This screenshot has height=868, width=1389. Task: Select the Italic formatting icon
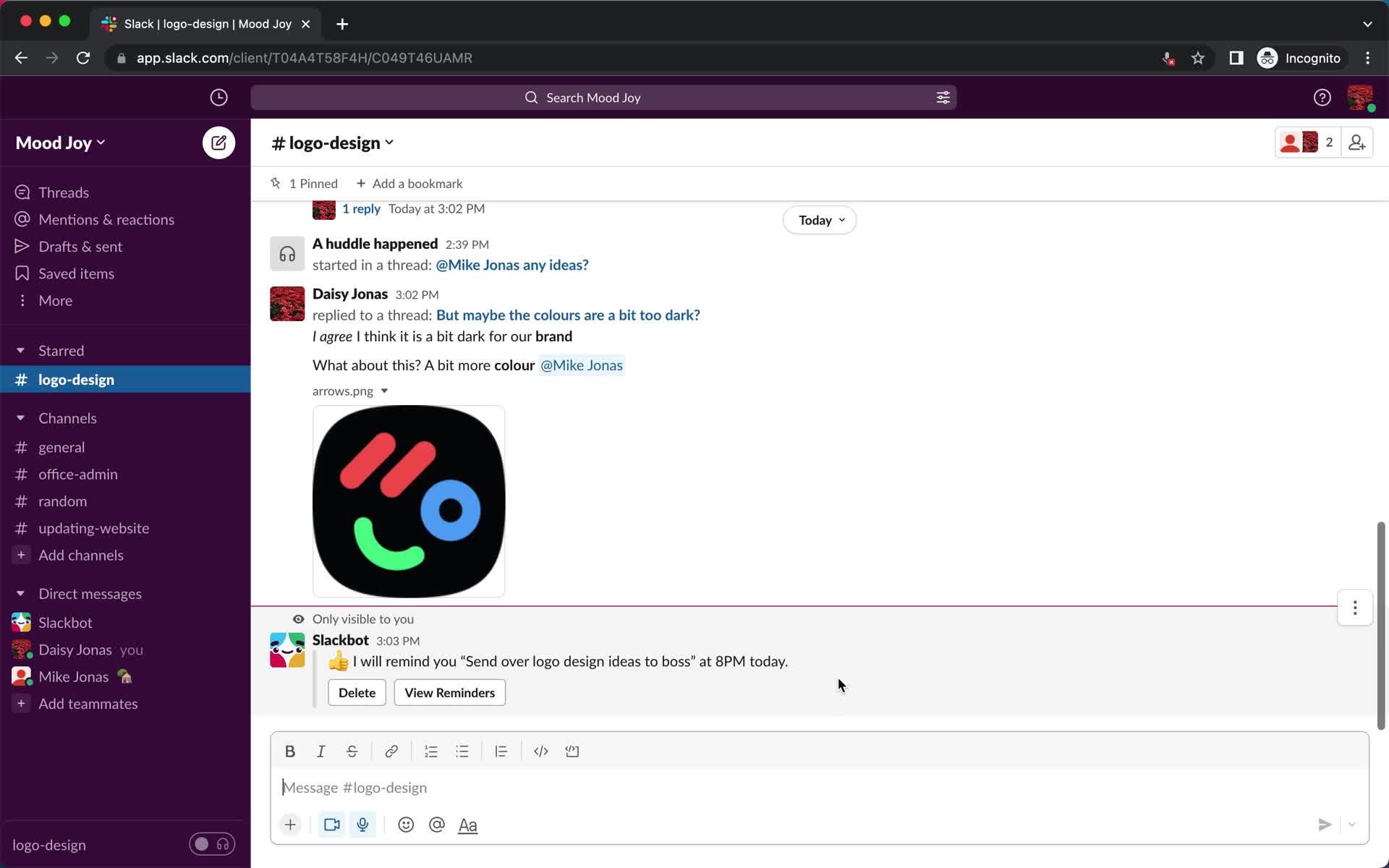[x=320, y=751]
